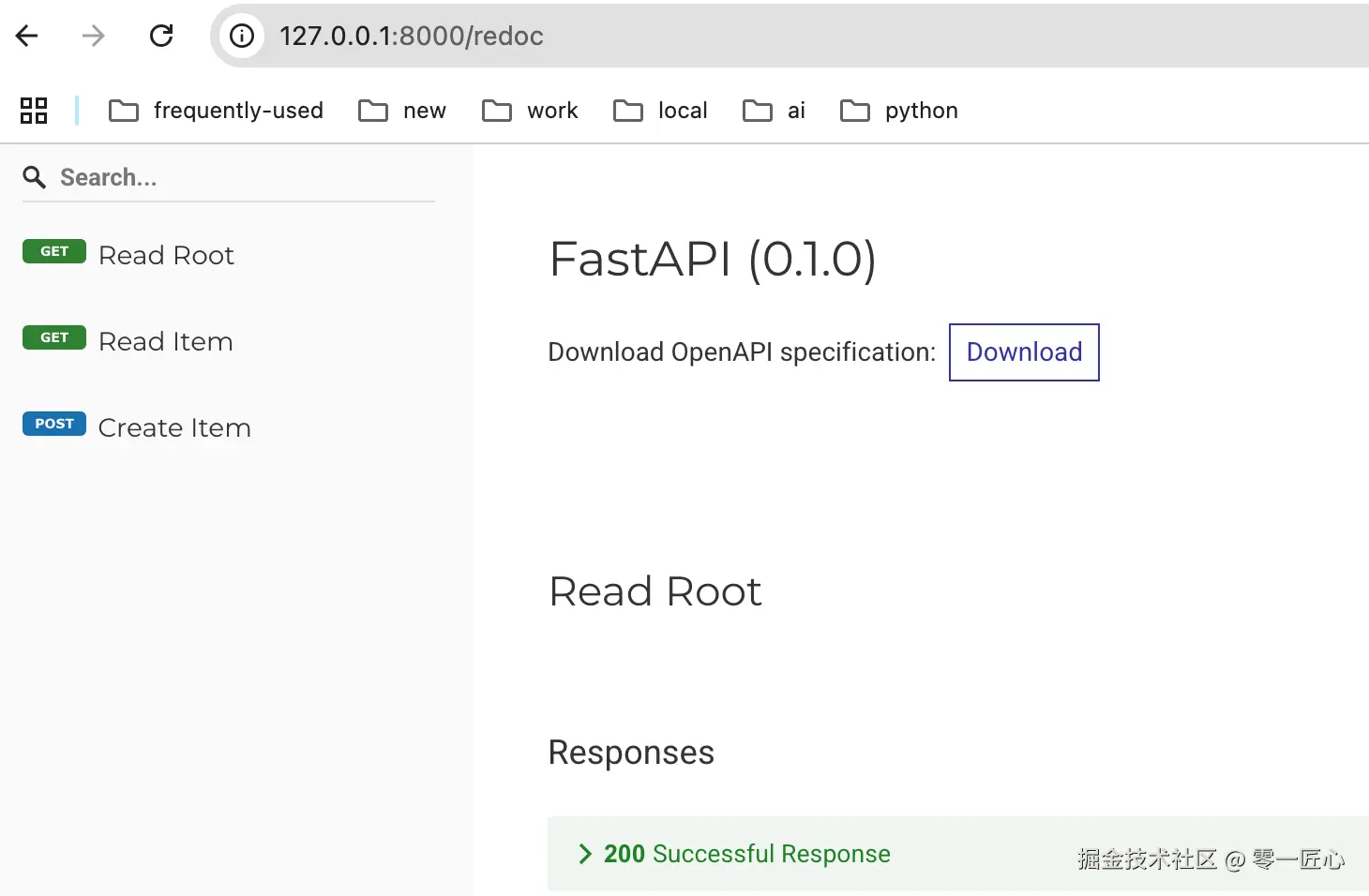Expand the 200 Successful Response chevron
1369x896 pixels.
(x=585, y=854)
